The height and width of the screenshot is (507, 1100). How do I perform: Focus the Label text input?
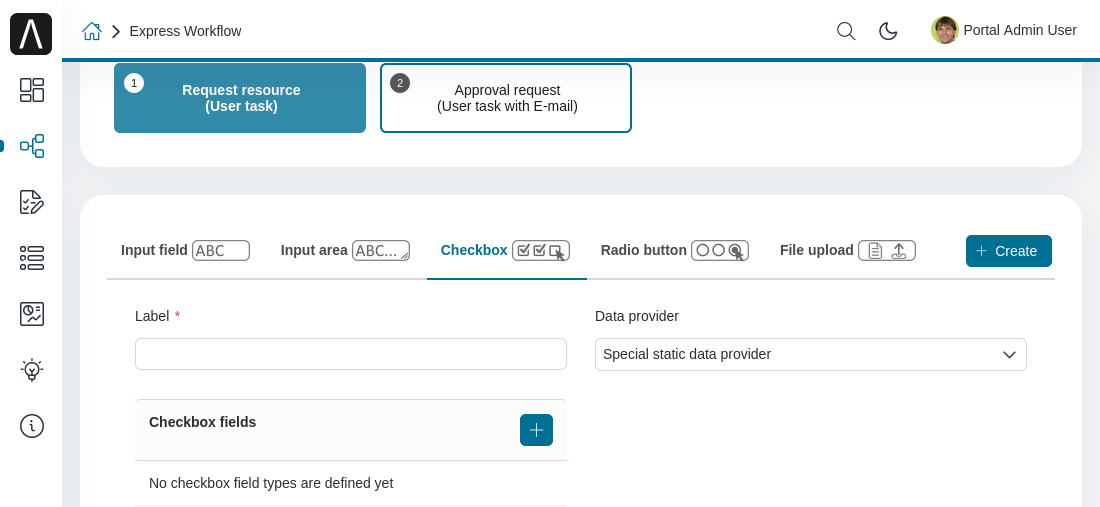click(x=351, y=354)
